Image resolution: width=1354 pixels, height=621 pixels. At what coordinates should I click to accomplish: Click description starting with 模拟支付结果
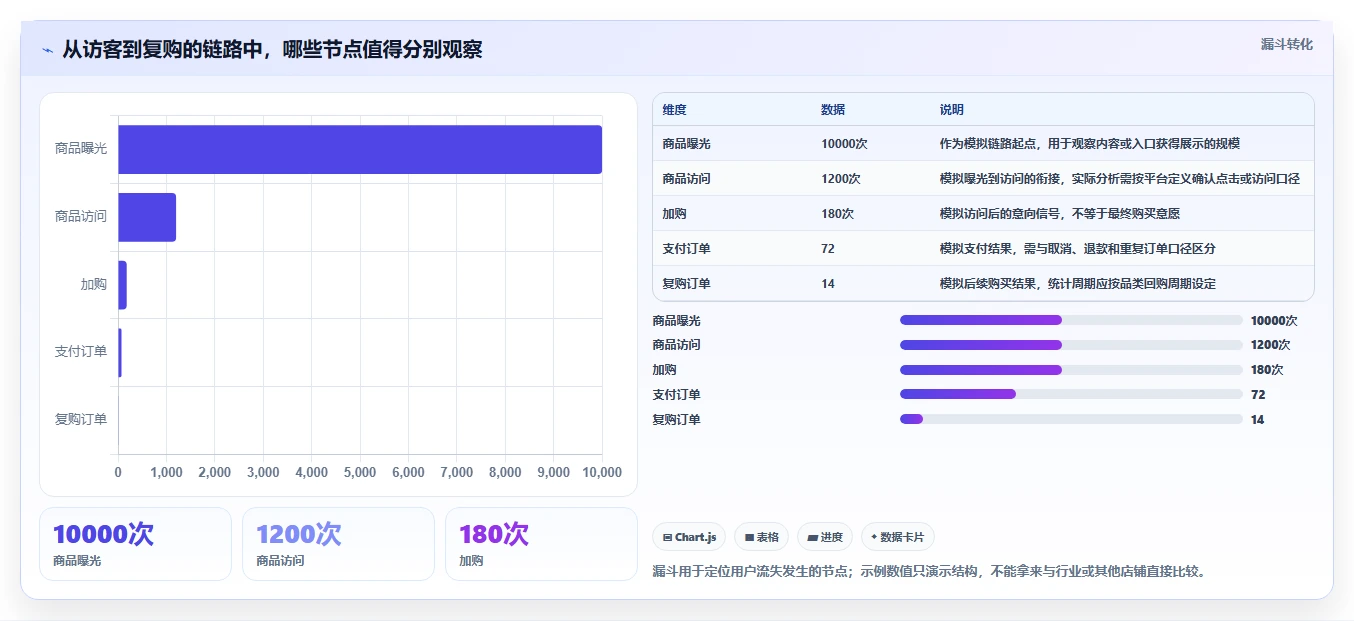tap(1078, 249)
